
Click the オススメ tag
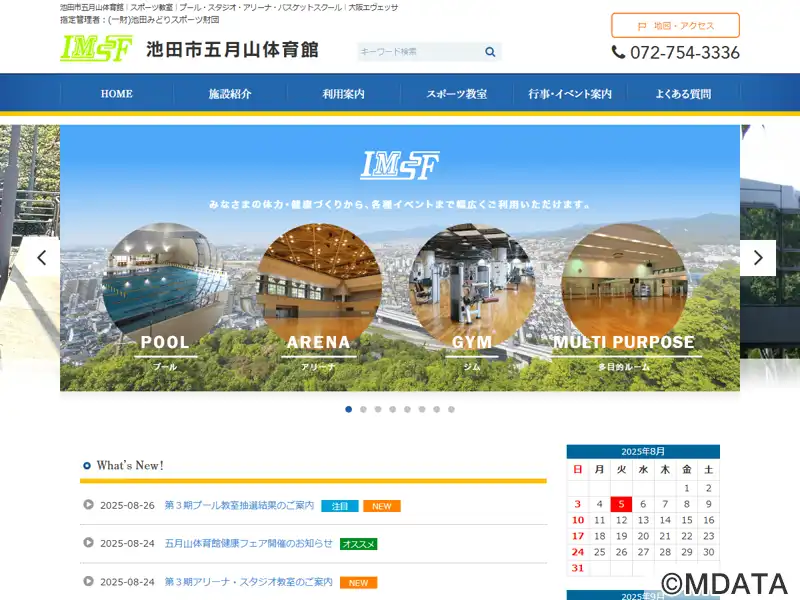pyautogui.click(x=359, y=544)
